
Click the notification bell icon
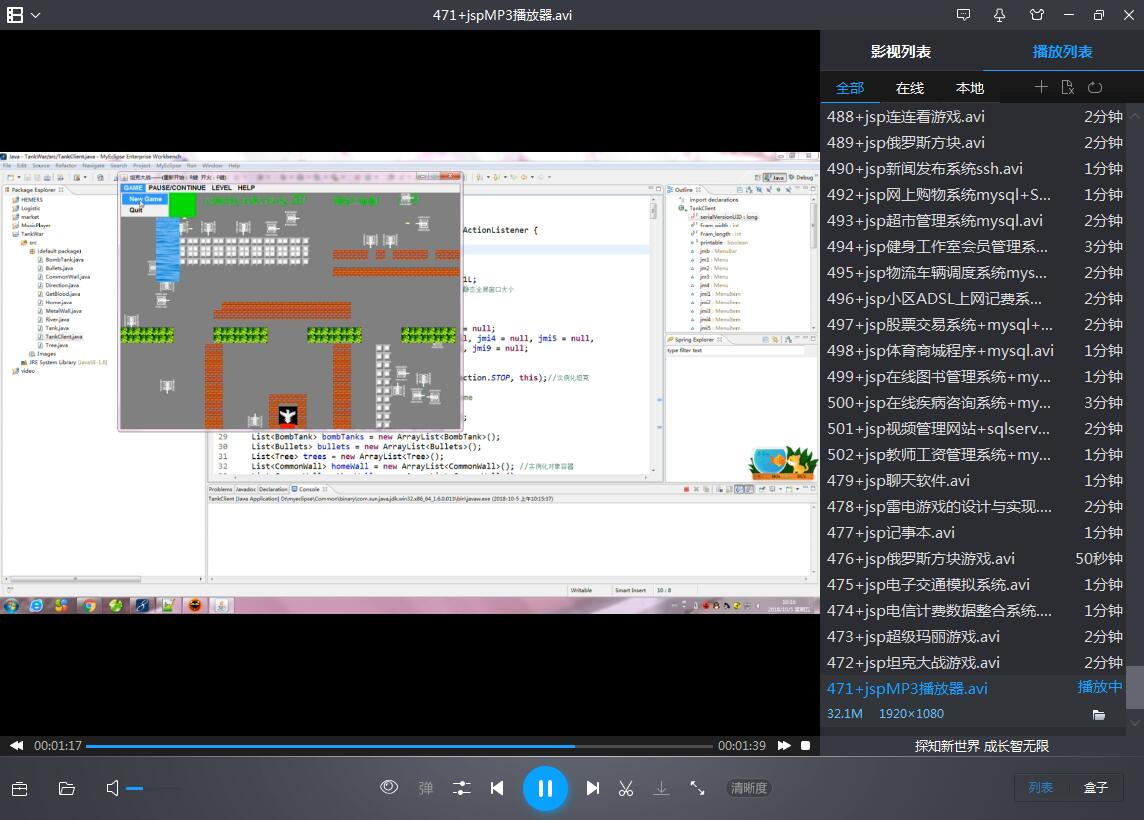pyautogui.click(x=1000, y=15)
